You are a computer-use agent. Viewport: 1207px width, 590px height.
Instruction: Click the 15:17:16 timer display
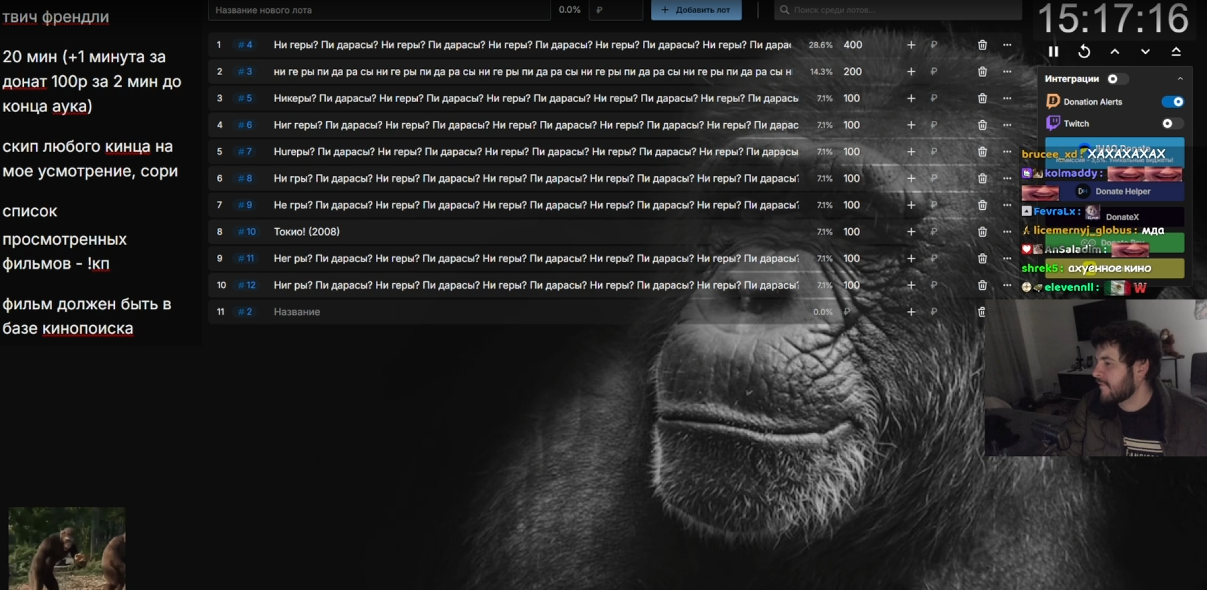click(1113, 19)
